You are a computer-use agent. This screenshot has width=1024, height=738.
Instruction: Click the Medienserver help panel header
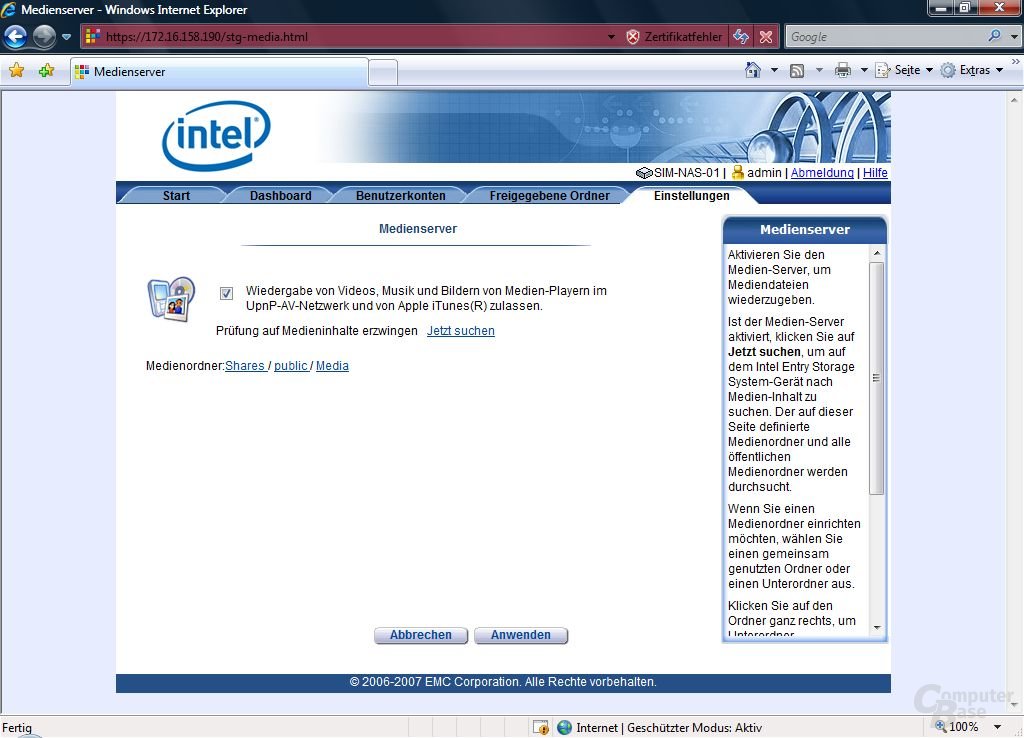pos(805,229)
